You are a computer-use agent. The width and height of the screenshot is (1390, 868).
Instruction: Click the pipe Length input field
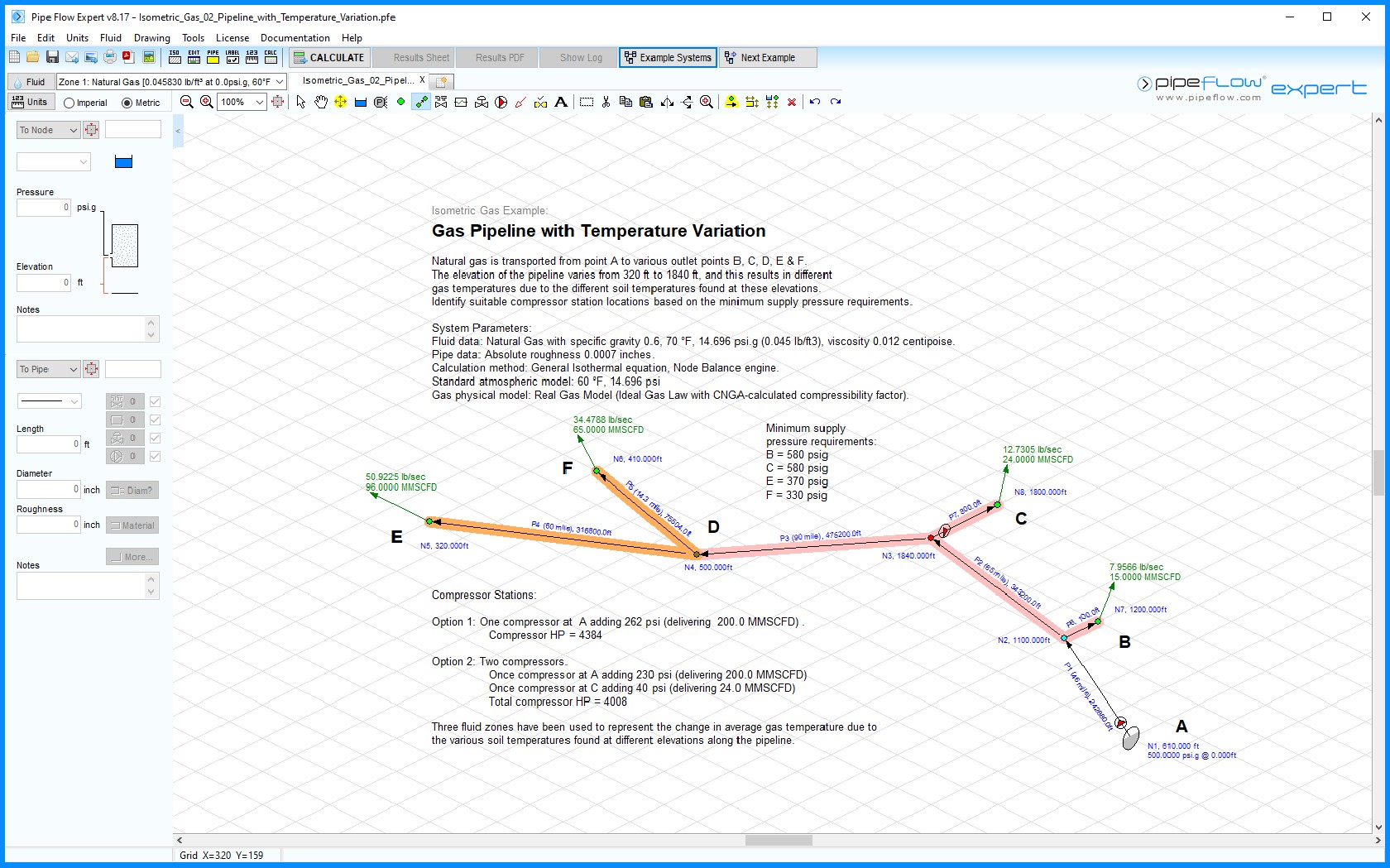pos(48,444)
